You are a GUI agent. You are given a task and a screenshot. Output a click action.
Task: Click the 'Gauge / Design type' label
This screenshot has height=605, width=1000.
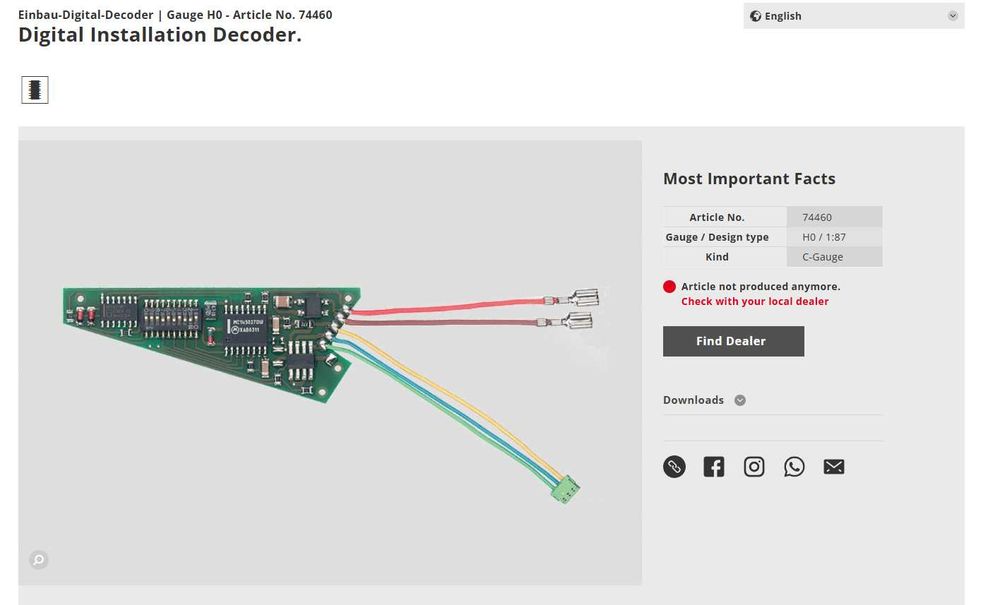pos(717,237)
